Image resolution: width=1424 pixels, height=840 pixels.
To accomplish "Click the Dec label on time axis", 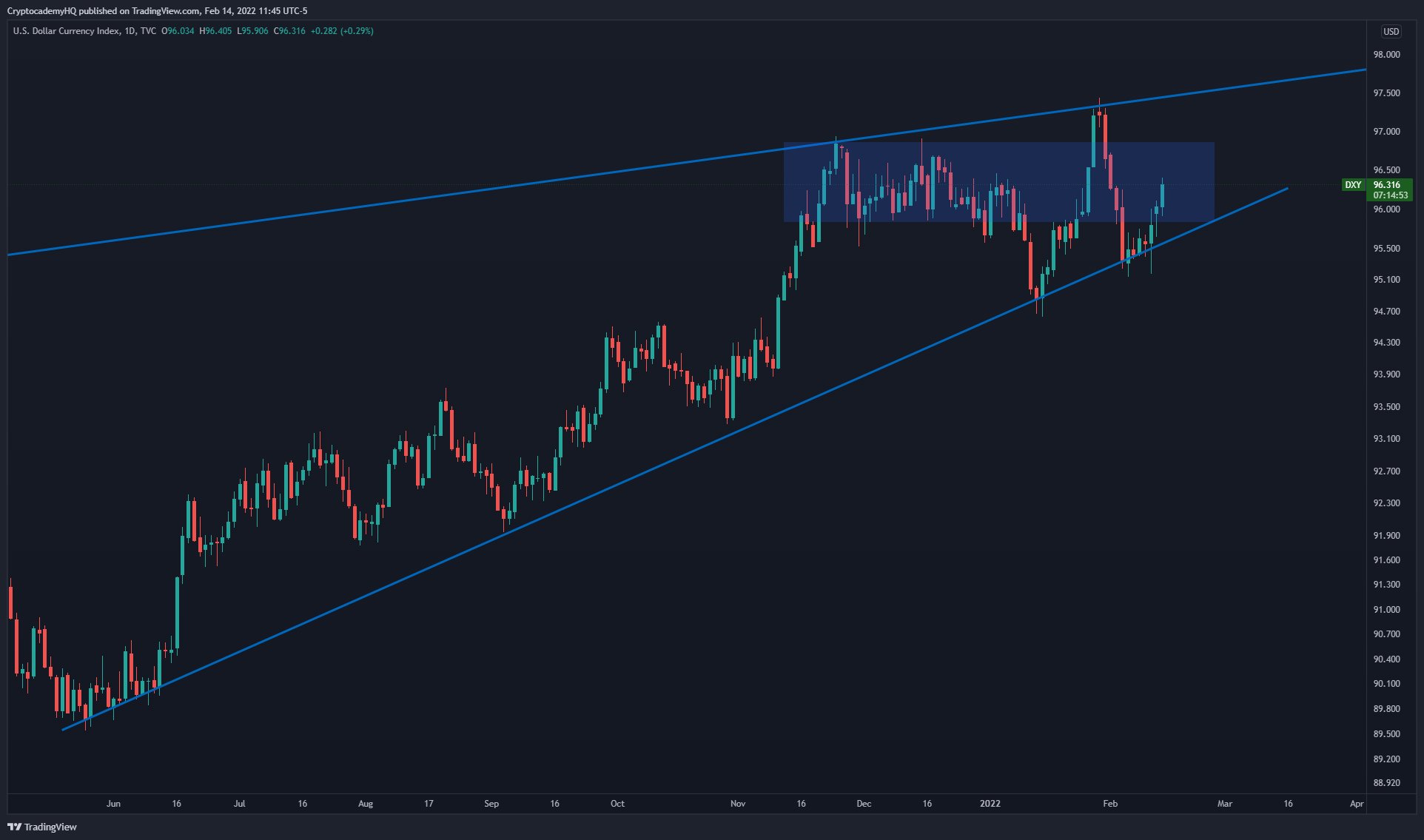I will pos(864,804).
